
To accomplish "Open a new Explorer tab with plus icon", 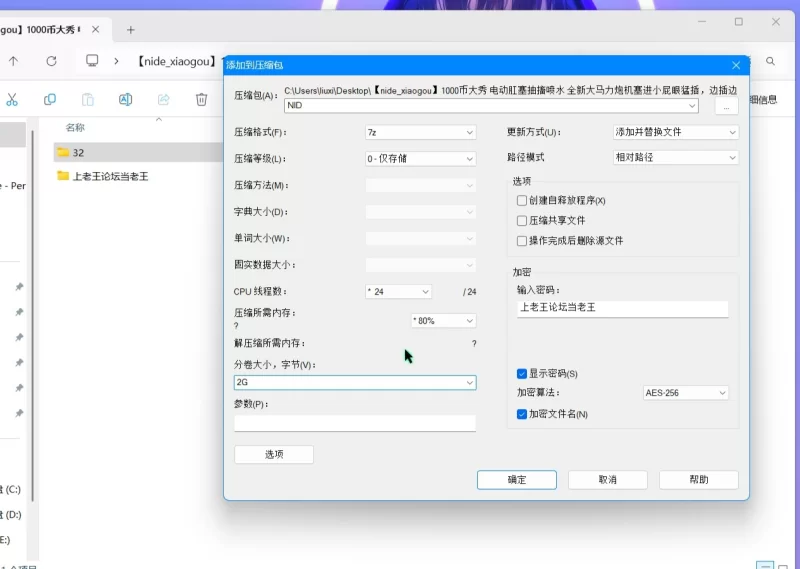I will [x=130, y=30].
